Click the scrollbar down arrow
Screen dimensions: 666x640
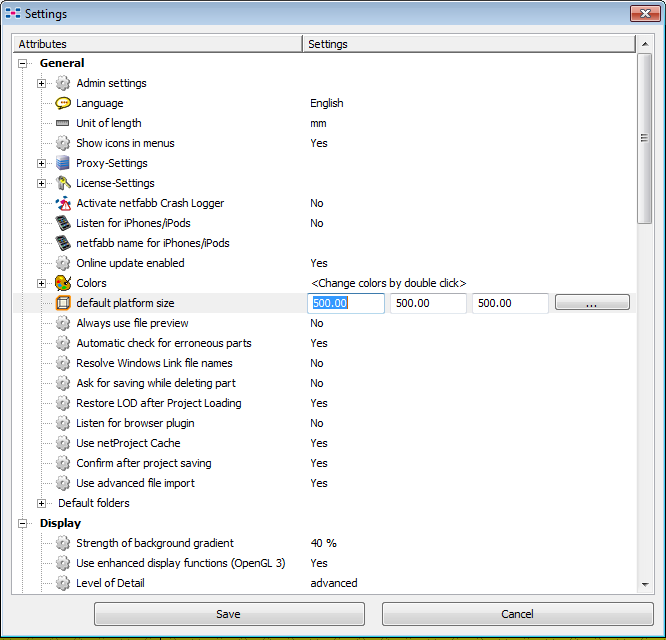(x=645, y=585)
